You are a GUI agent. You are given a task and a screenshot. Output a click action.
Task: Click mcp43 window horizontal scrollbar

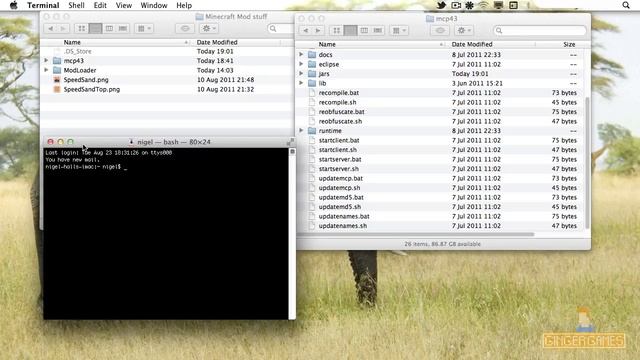coord(416,234)
